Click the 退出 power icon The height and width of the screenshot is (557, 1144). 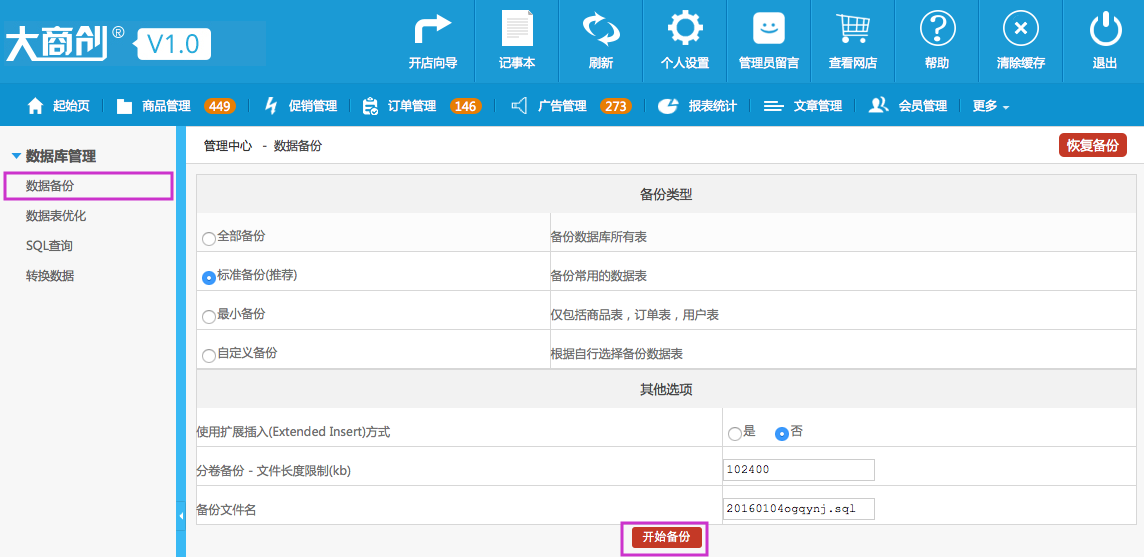point(1105,29)
